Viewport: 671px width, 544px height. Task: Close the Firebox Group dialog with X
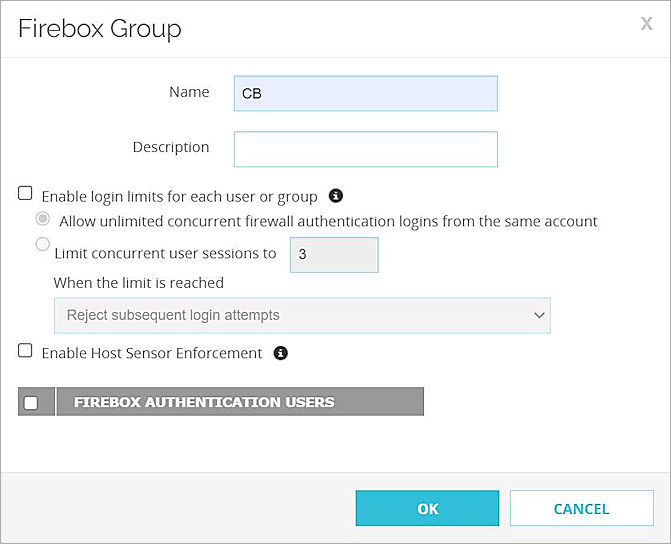click(x=646, y=24)
